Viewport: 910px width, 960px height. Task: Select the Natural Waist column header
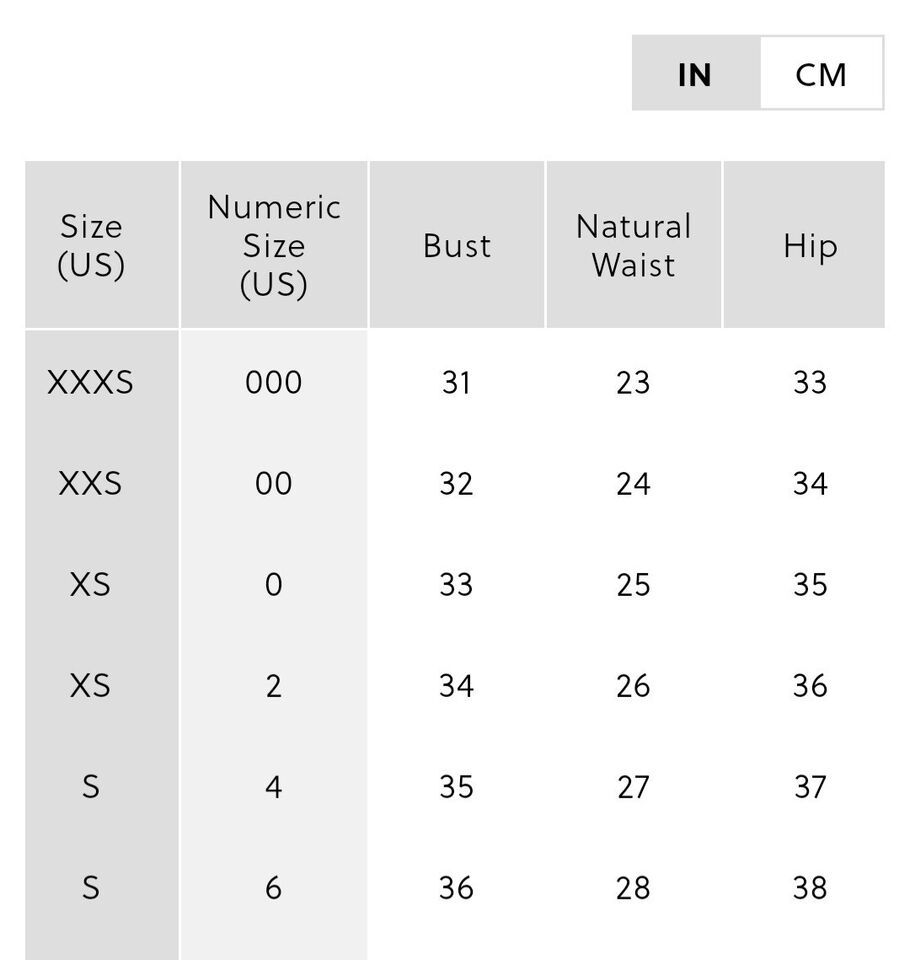pyautogui.click(x=634, y=245)
